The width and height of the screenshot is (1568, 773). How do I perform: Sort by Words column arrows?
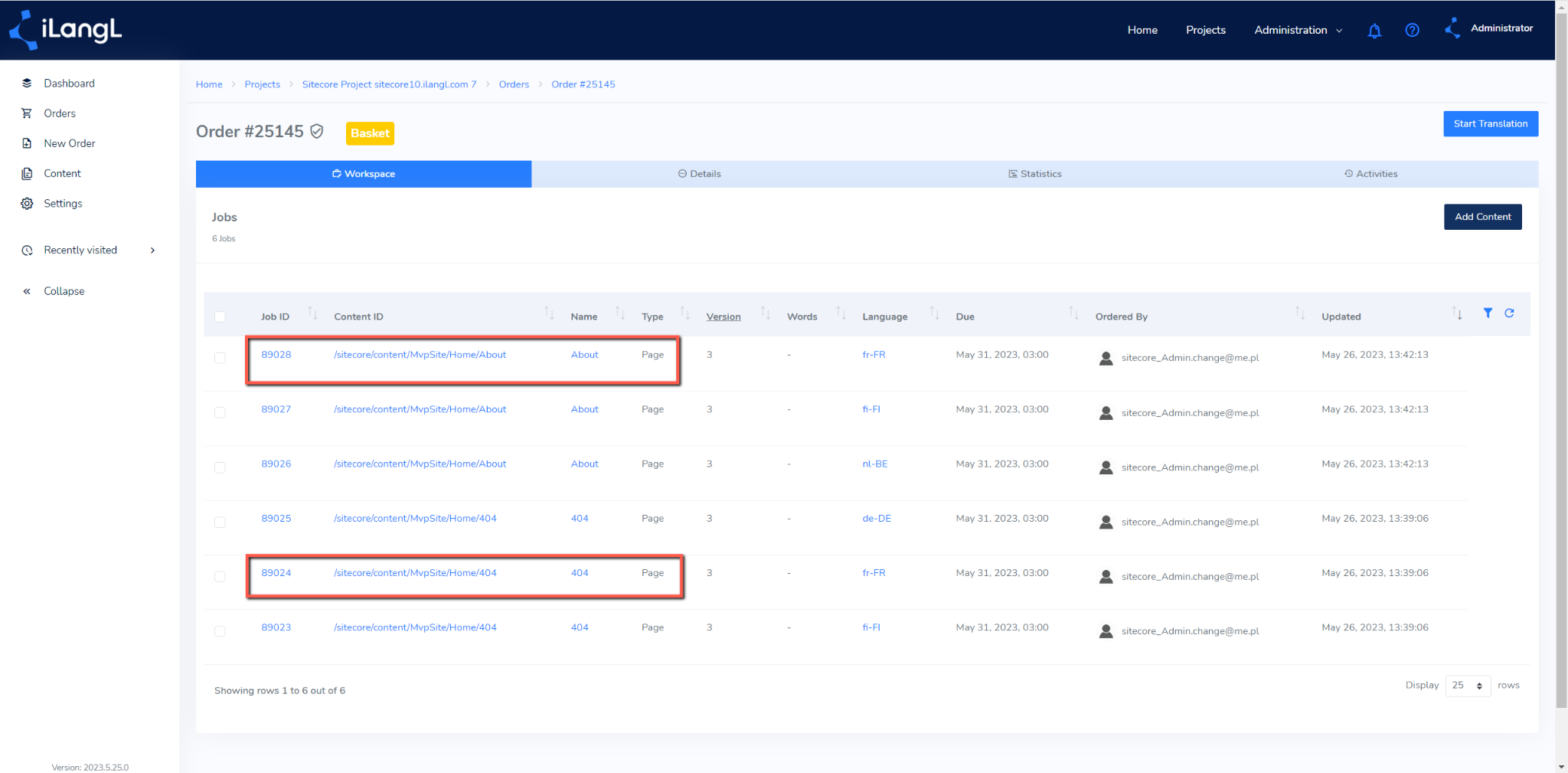[841, 313]
